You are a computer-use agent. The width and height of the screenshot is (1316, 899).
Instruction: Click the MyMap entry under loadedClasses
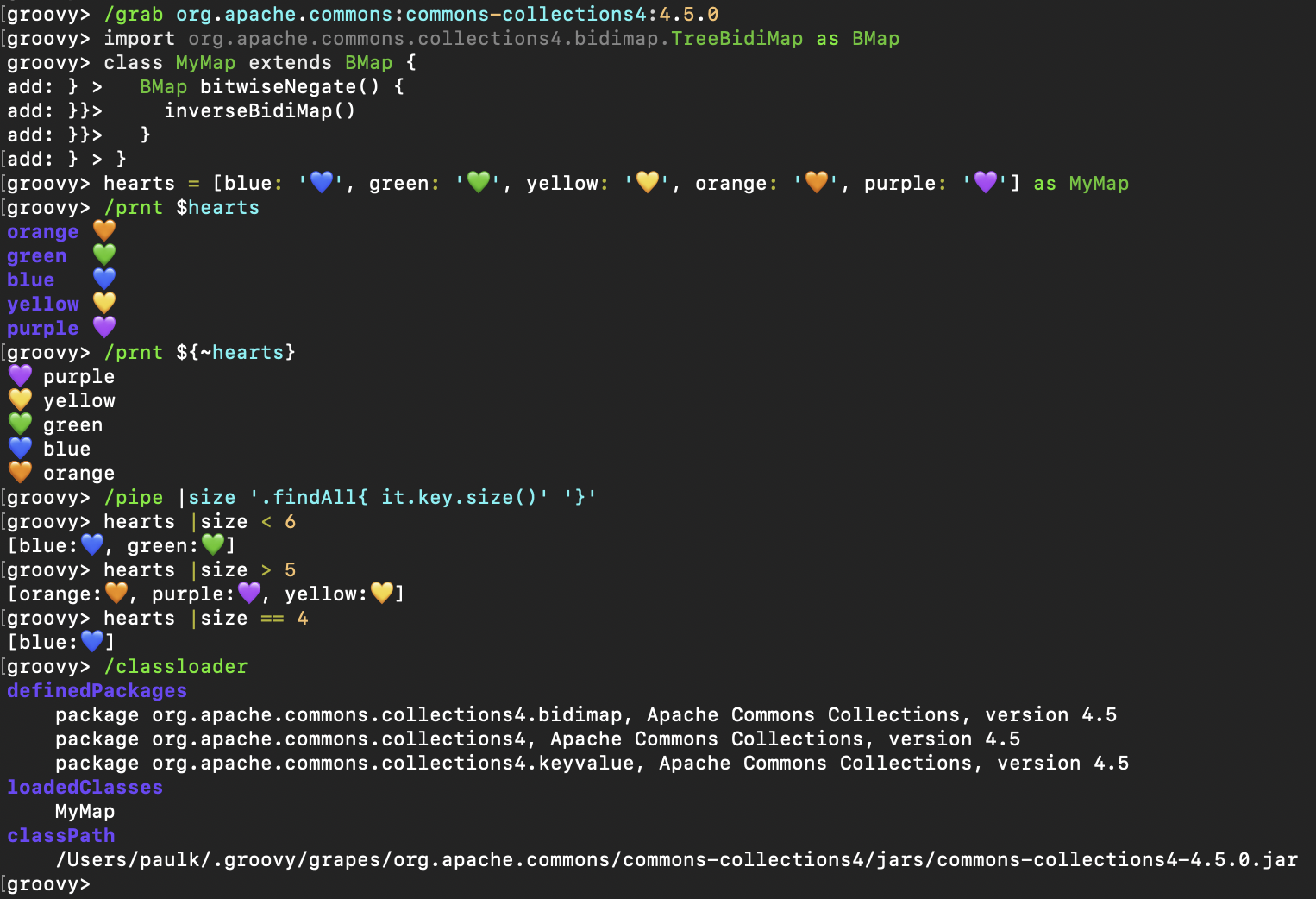tap(85, 811)
